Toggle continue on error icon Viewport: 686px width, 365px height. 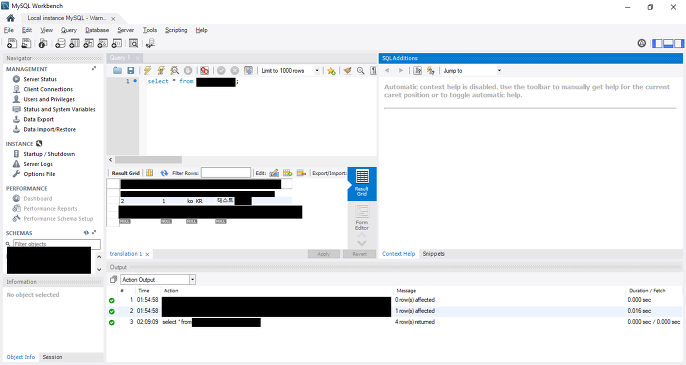204,70
